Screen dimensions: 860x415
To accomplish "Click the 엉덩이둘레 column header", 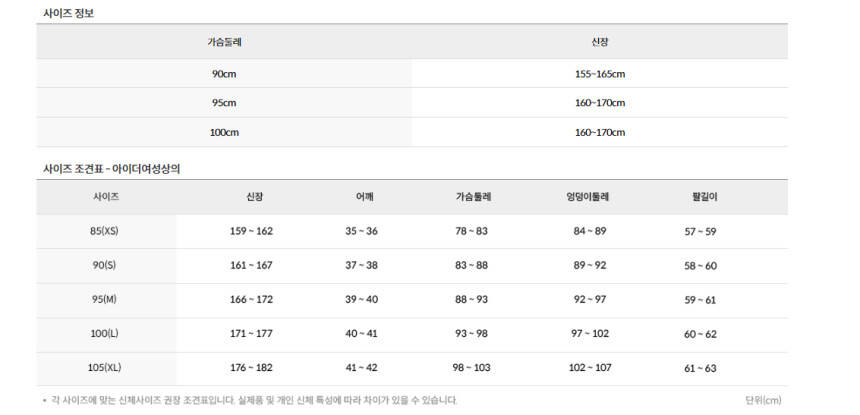I will click(588, 197).
